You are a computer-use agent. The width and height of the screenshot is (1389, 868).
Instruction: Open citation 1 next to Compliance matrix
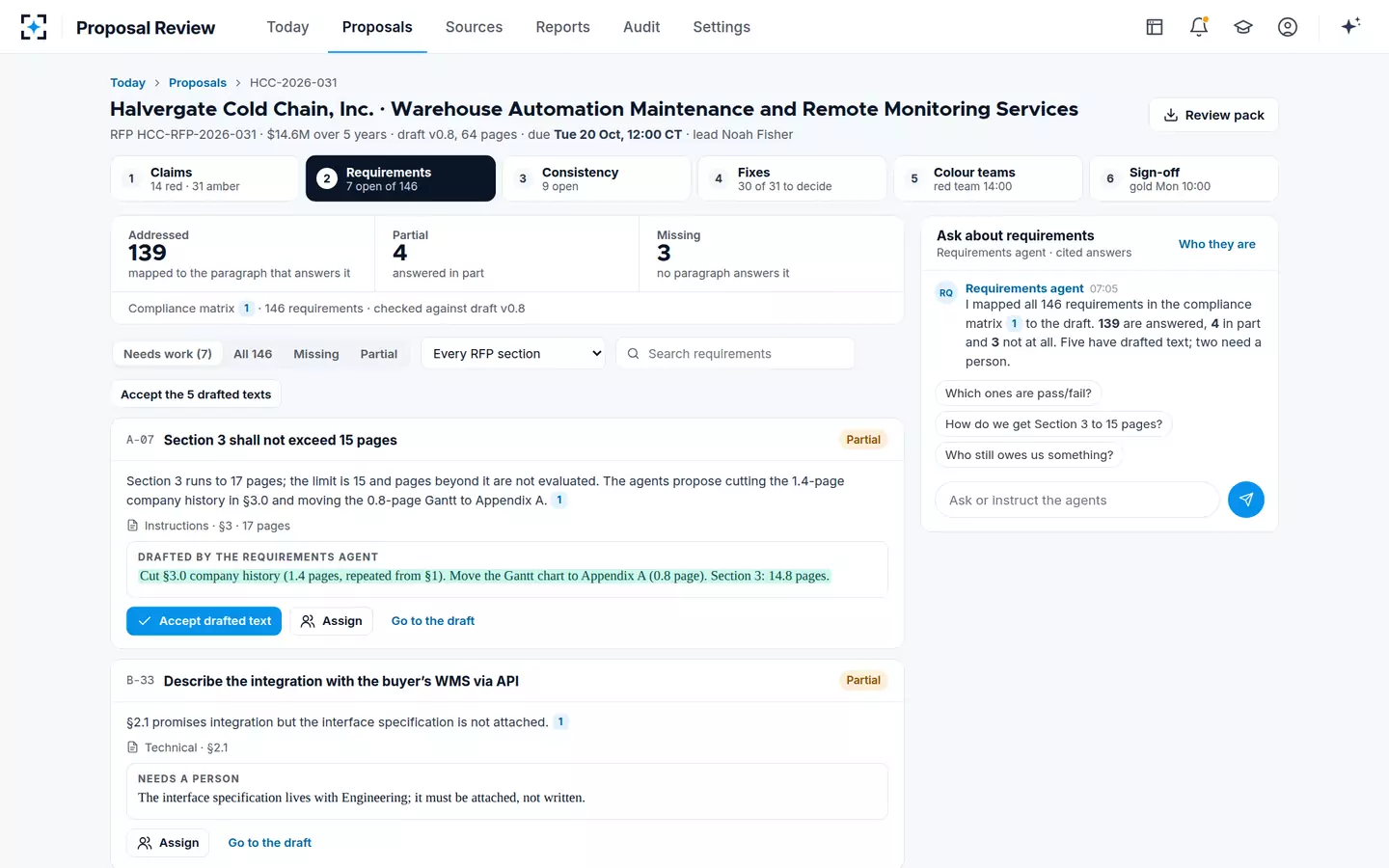[247, 309]
